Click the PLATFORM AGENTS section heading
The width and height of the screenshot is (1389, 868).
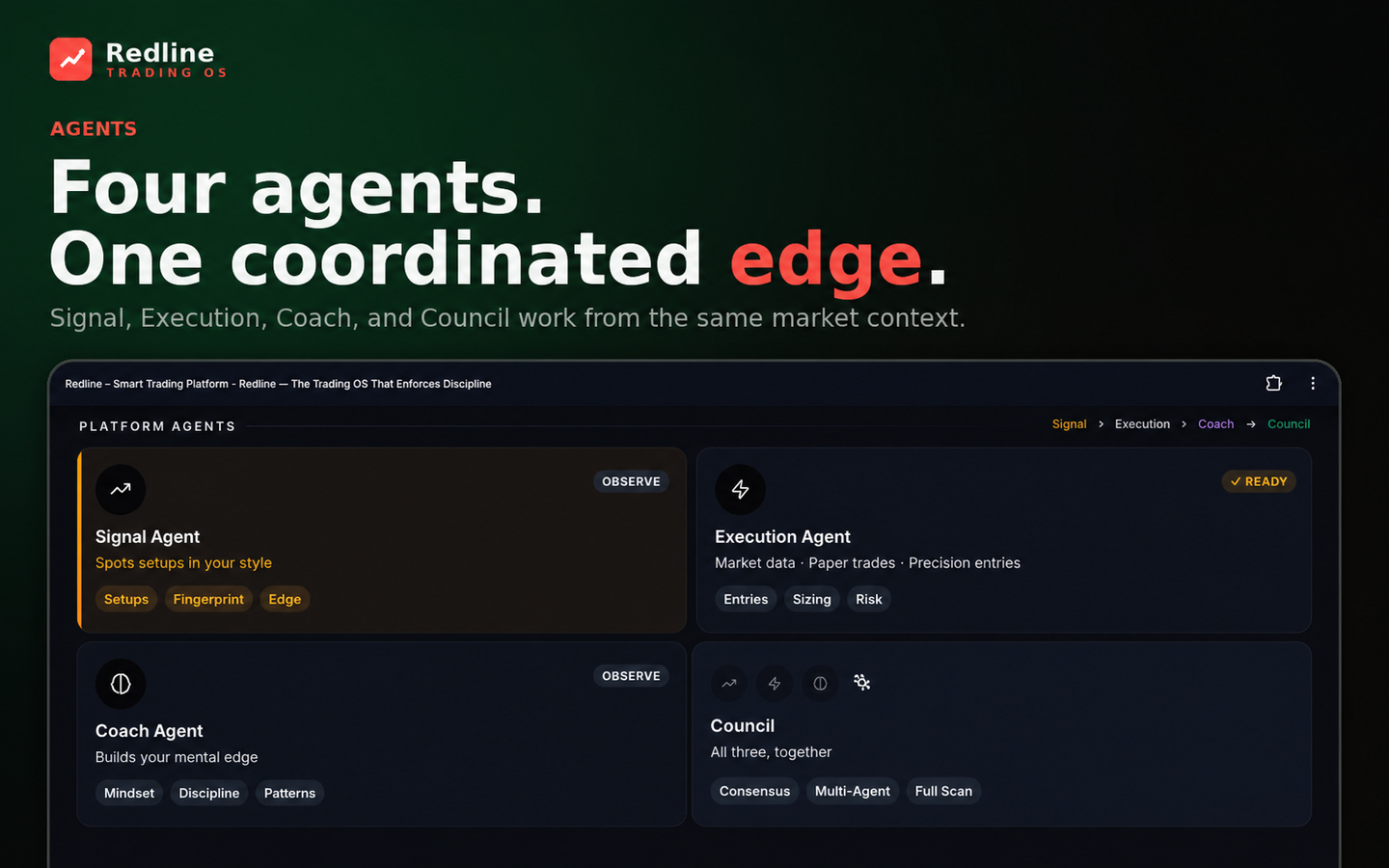click(x=157, y=426)
